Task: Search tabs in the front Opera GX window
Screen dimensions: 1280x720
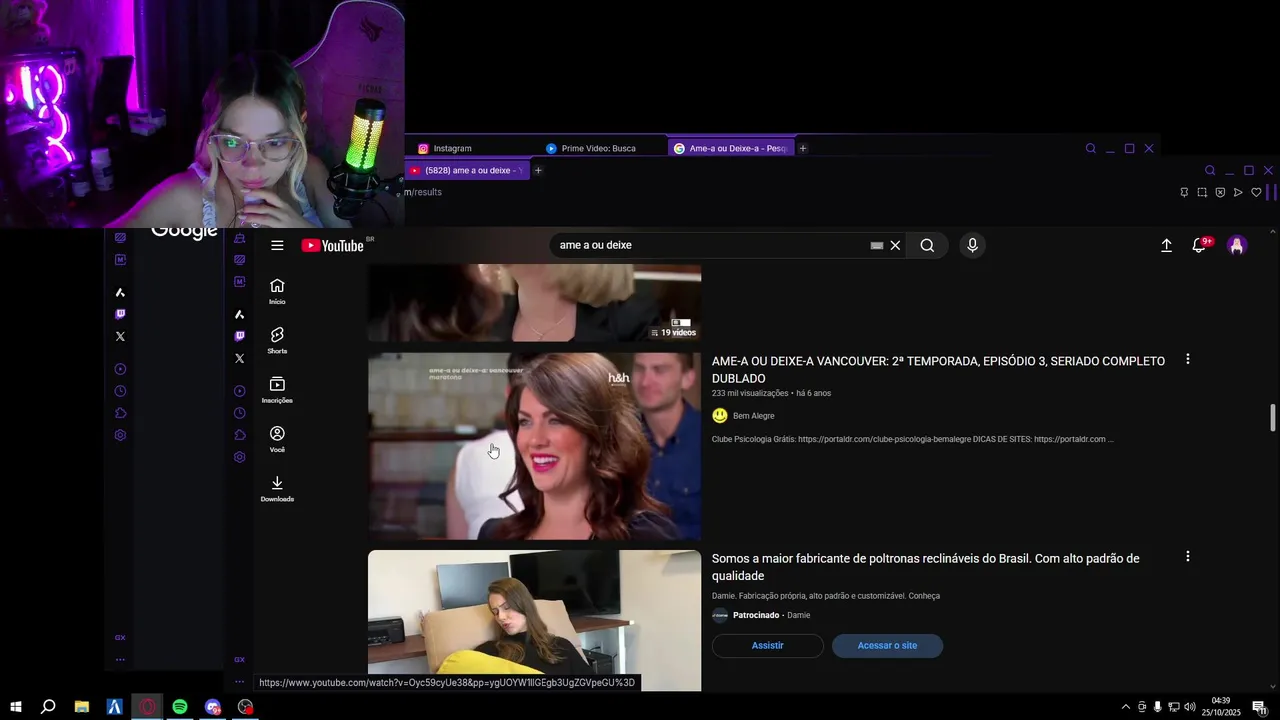Action: 1210,171
